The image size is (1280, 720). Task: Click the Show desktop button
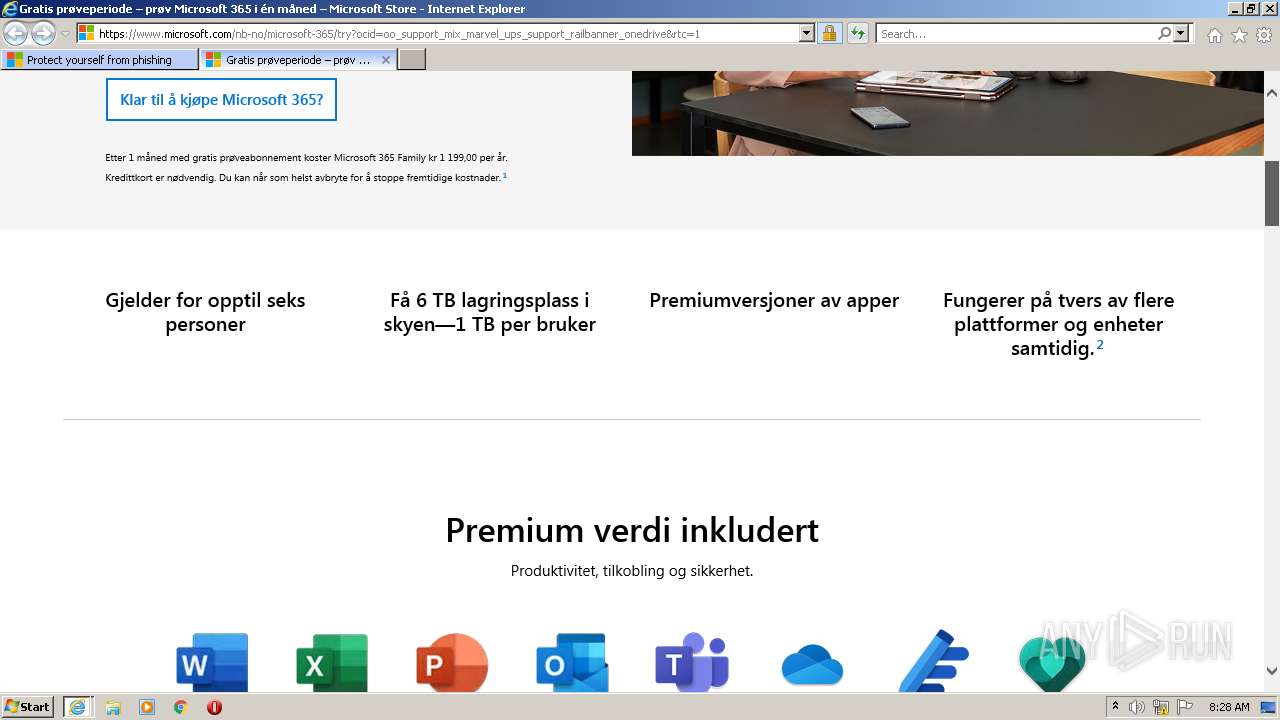tap(1270, 707)
